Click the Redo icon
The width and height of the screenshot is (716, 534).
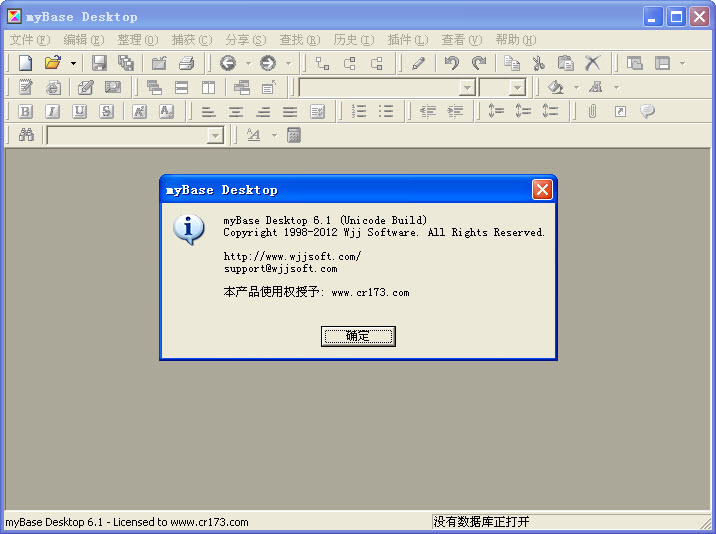coord(479,63)
